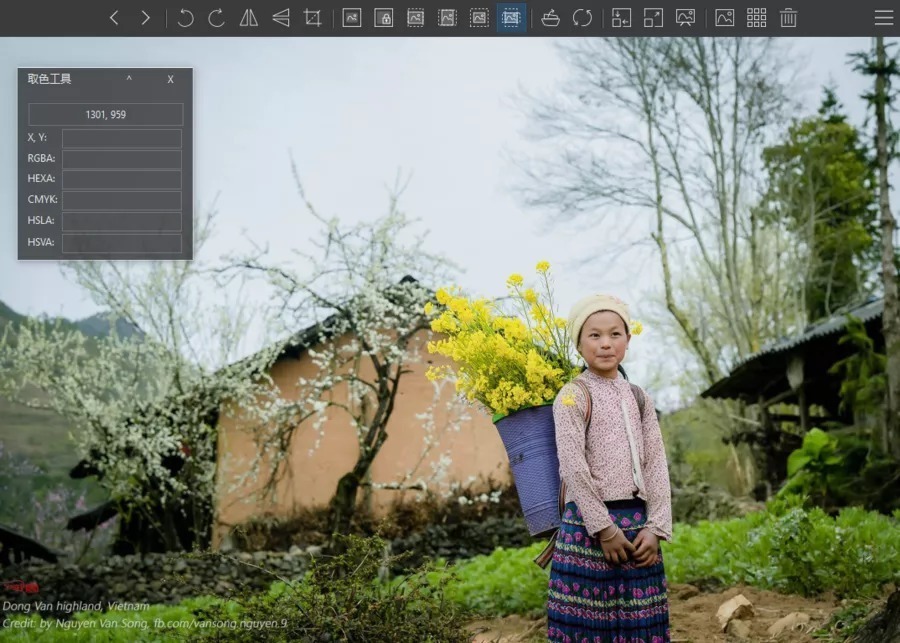The image size is (900, 643).
Task: Click the 1301, 959 color display box
Action: [105, 114]
